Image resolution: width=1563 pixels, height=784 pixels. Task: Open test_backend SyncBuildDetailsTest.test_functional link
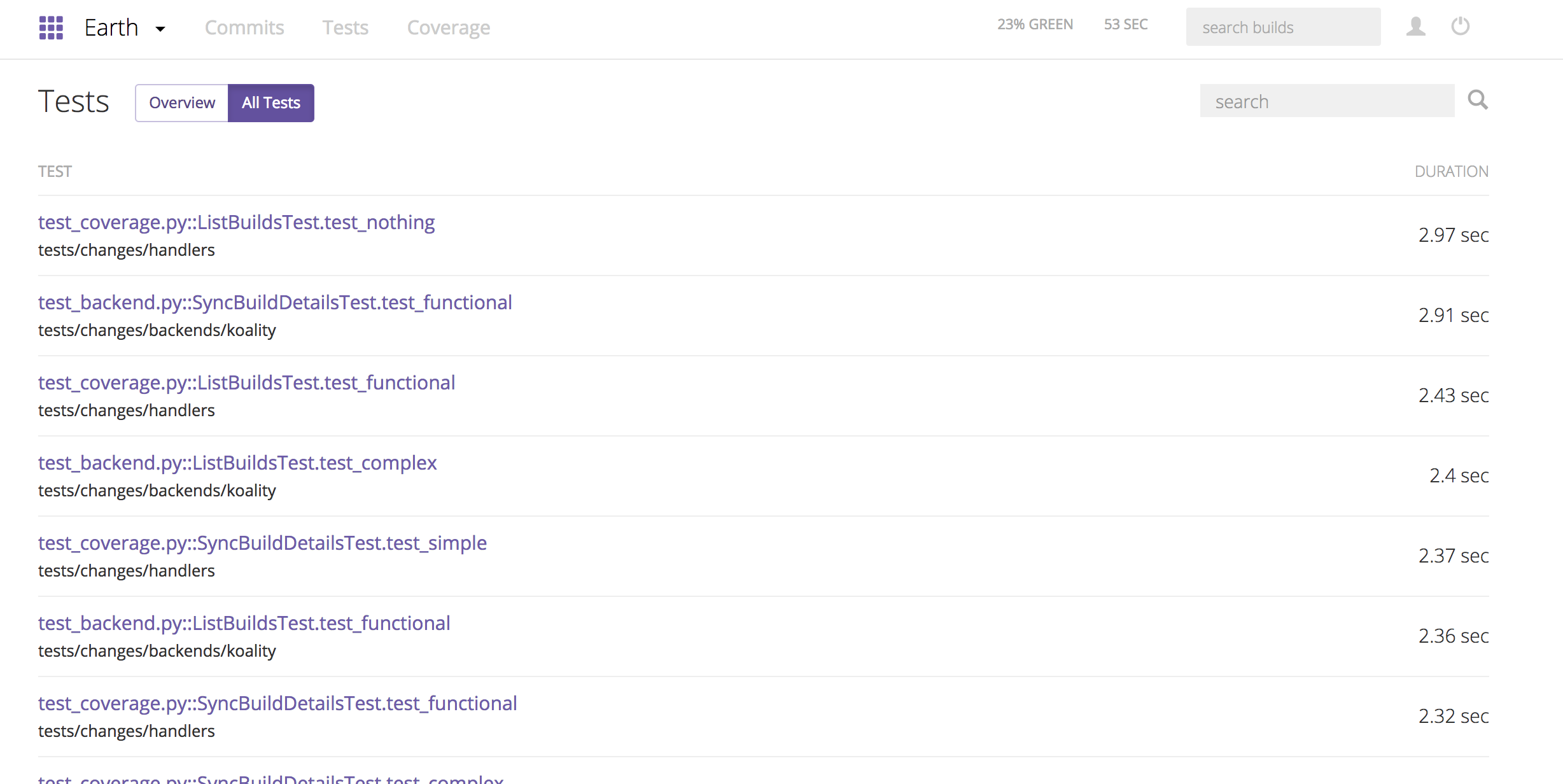click(275, 302)
